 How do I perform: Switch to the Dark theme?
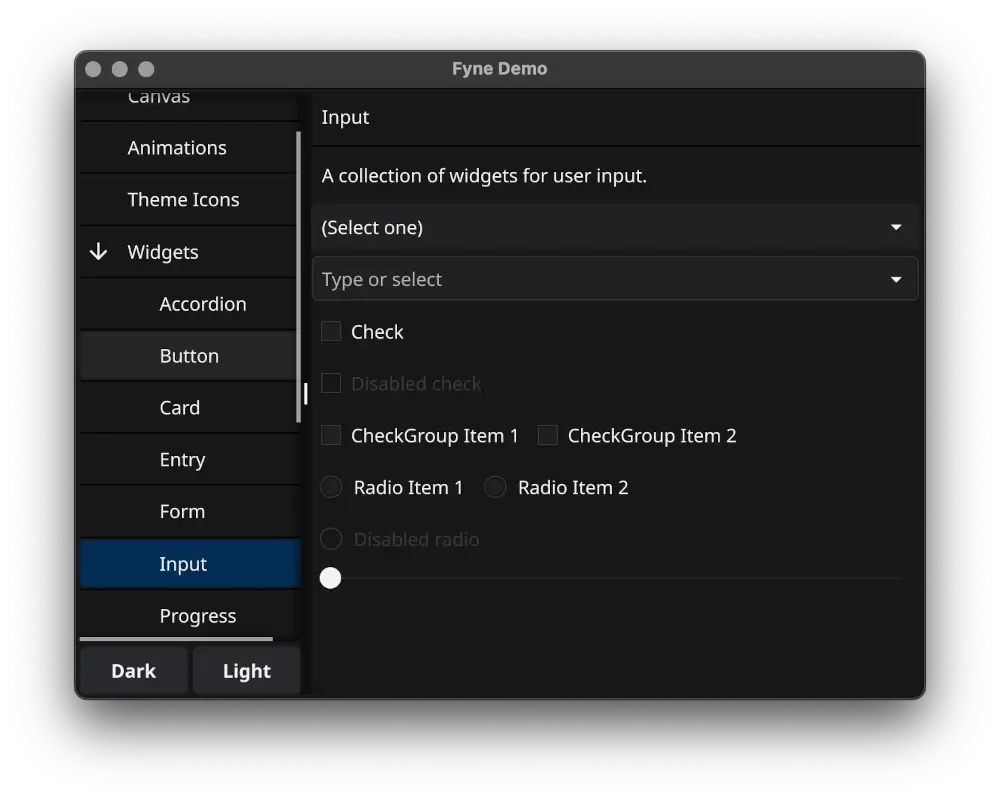pos(133,670)
